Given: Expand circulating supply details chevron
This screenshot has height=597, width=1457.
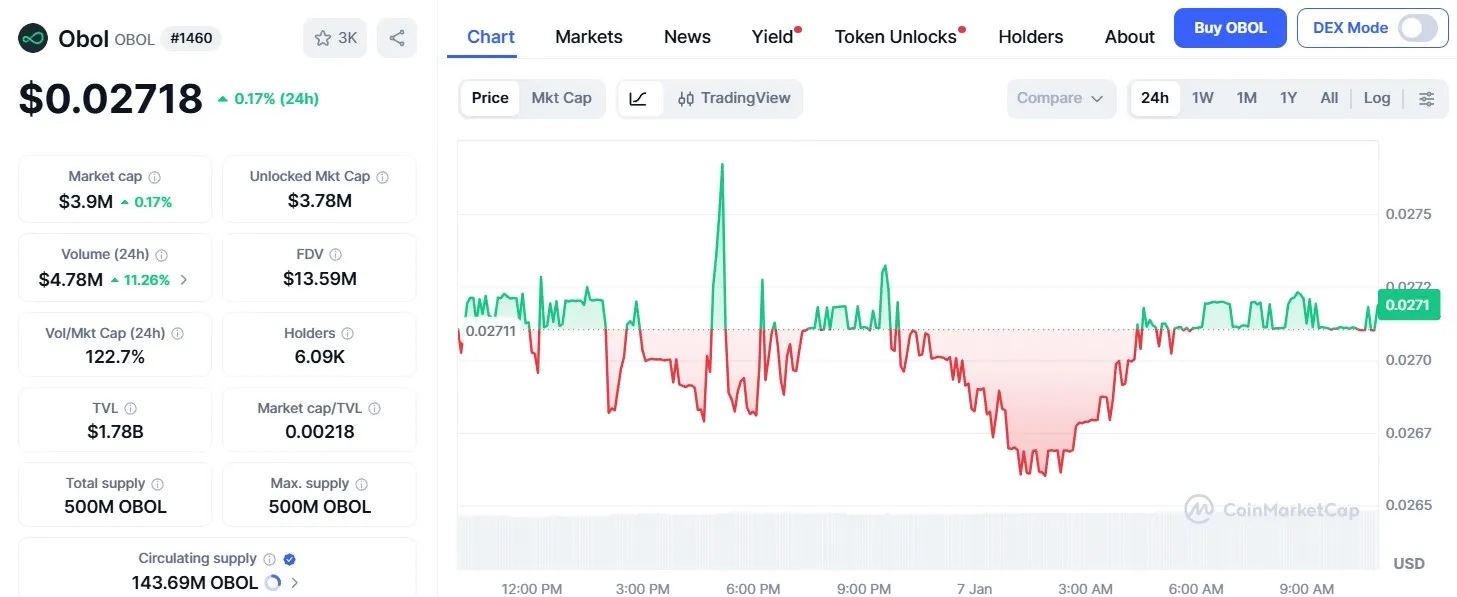Looking at the screenshot, I should point(295,582).
